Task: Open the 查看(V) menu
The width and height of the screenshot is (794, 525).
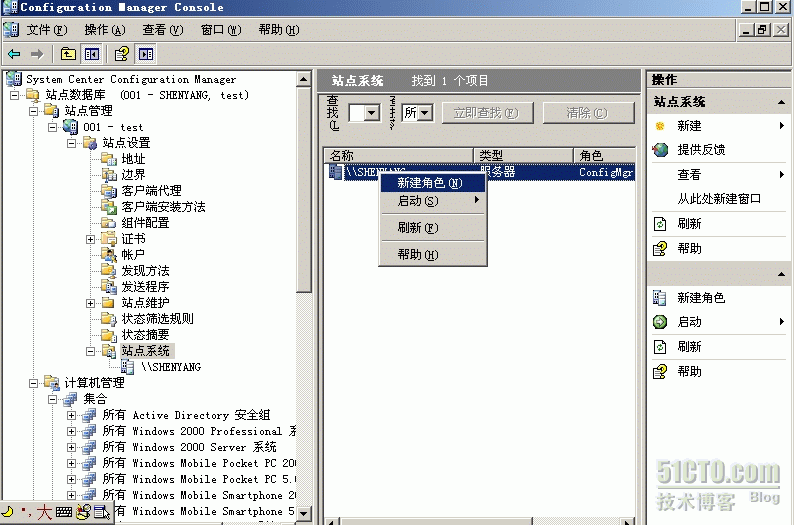Action: [x=163, y=30]
